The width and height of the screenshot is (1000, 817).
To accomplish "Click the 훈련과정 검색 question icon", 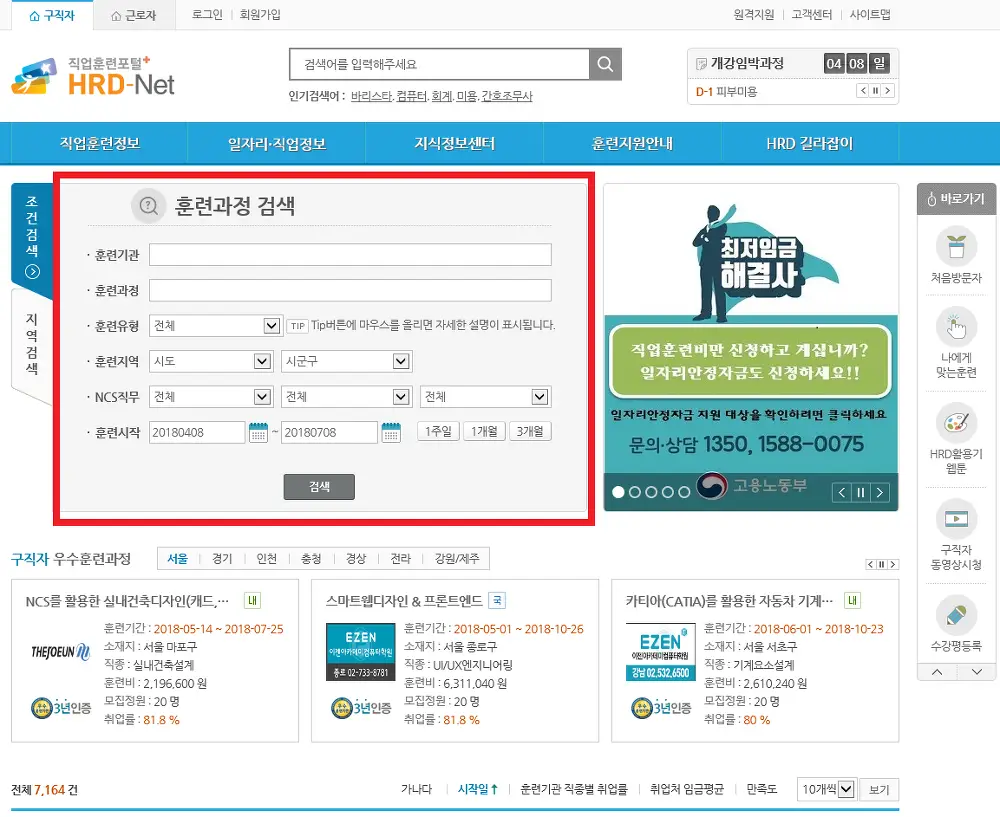I will (x=149, y=205).
